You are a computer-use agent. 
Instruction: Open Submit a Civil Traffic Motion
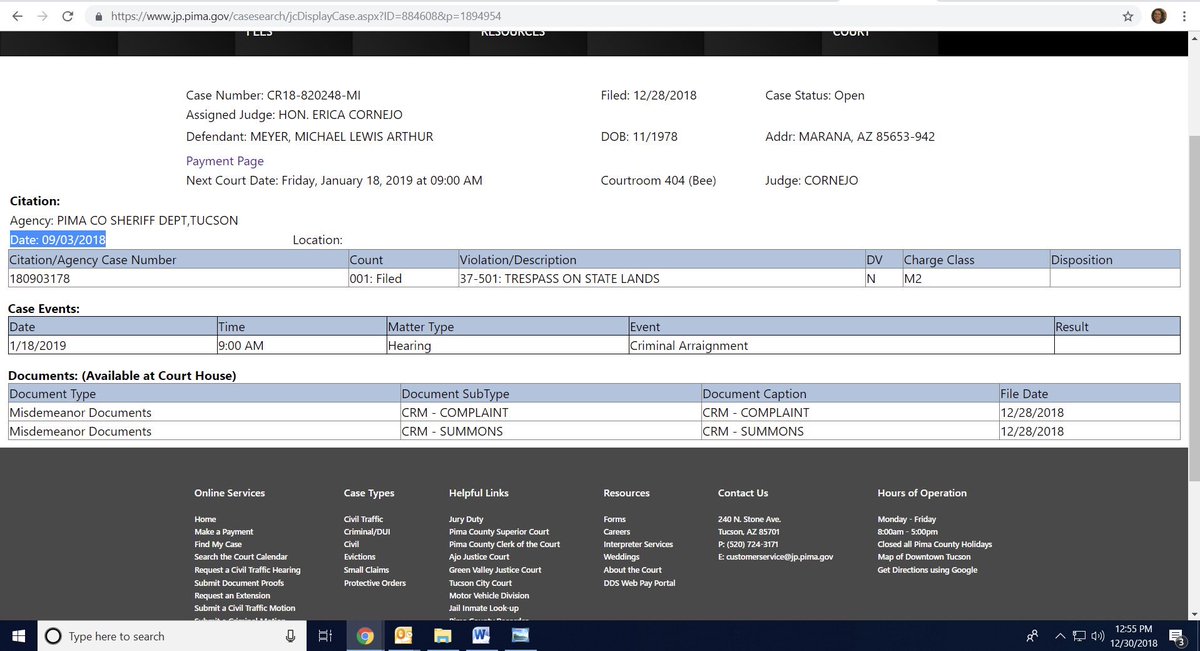(245, 608)
